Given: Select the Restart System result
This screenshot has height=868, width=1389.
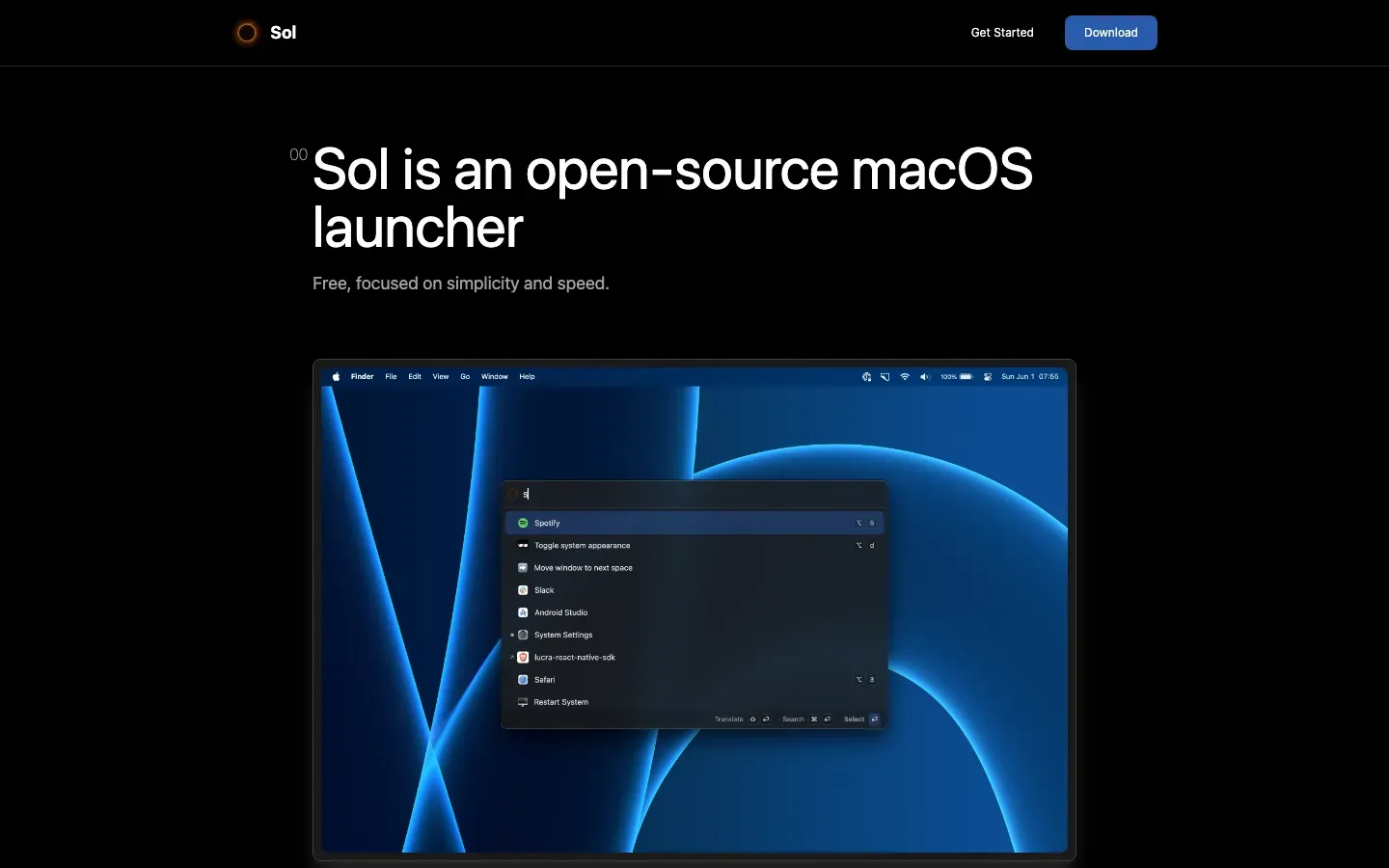Looking at the screenshot, I should click(x=694, y=702).
